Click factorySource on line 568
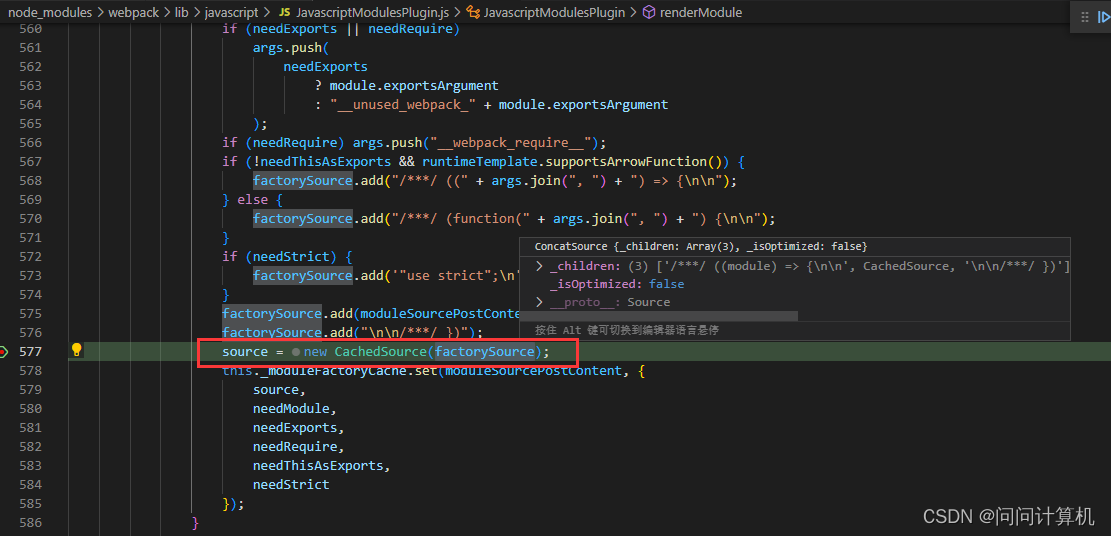The width and height of the screenshot is (1111, 536). (x=303, y=181)
